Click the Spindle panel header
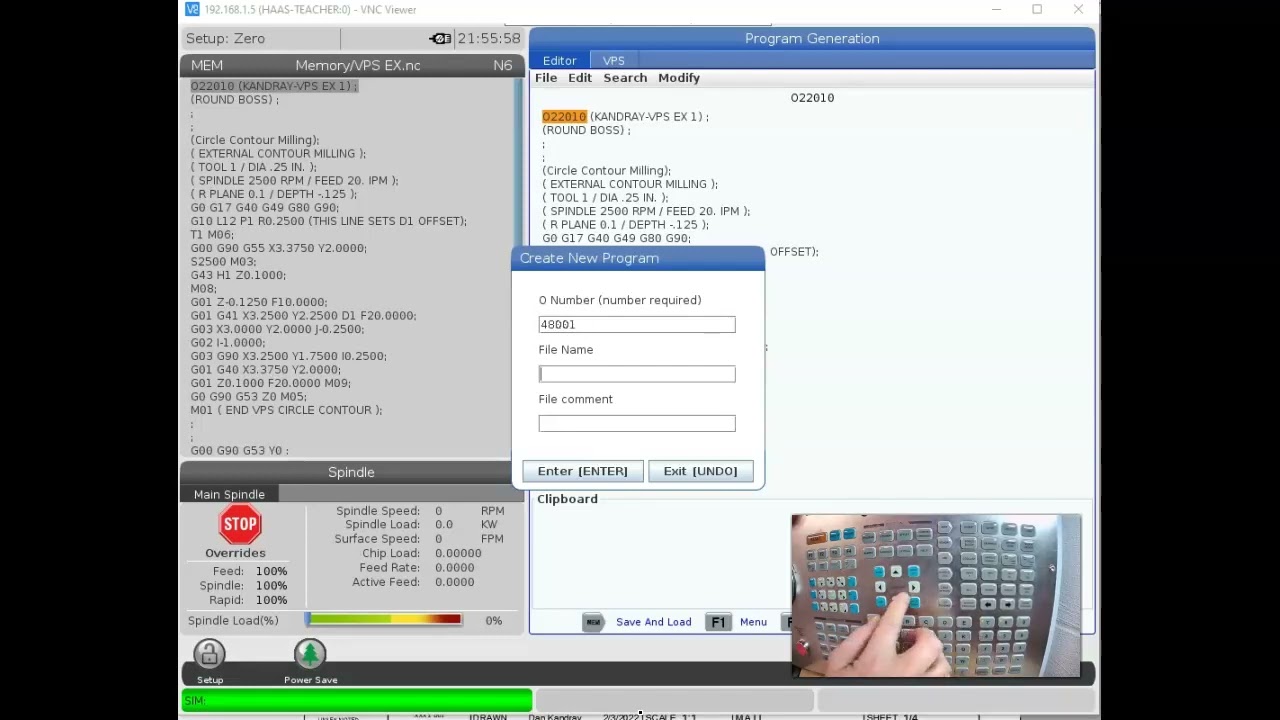Viewport: 1280px width, 720px height. point(351,472)
